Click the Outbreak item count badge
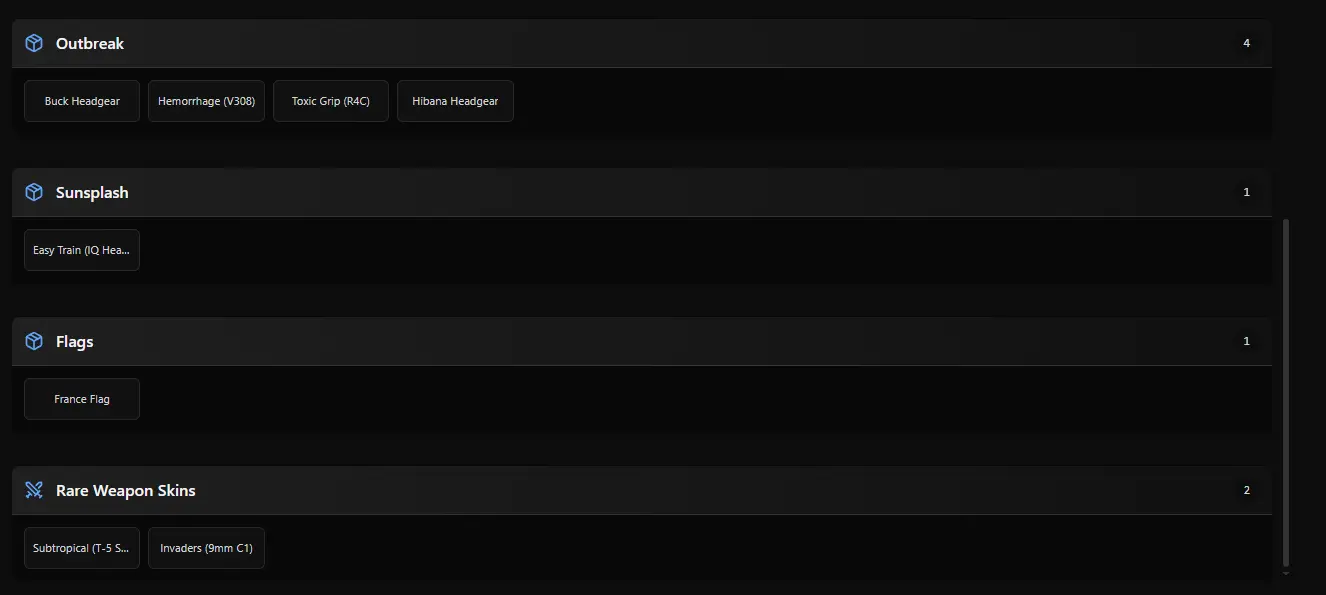1326x595 pixels. (1246, 43)
